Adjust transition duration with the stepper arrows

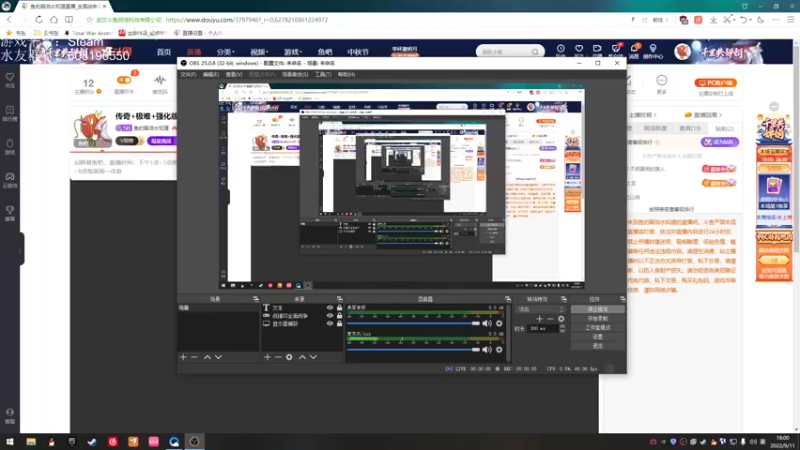pyautogui.click(x=562, y=329)
